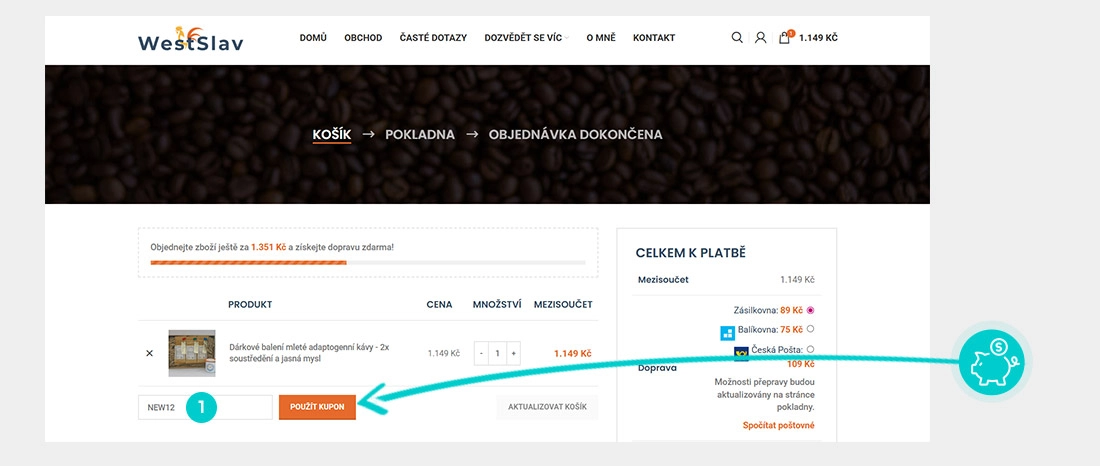The width and height of the screenshot is (1100, 466).
Task: Click the Produkt column header
Action: click(x=250, y=305)
